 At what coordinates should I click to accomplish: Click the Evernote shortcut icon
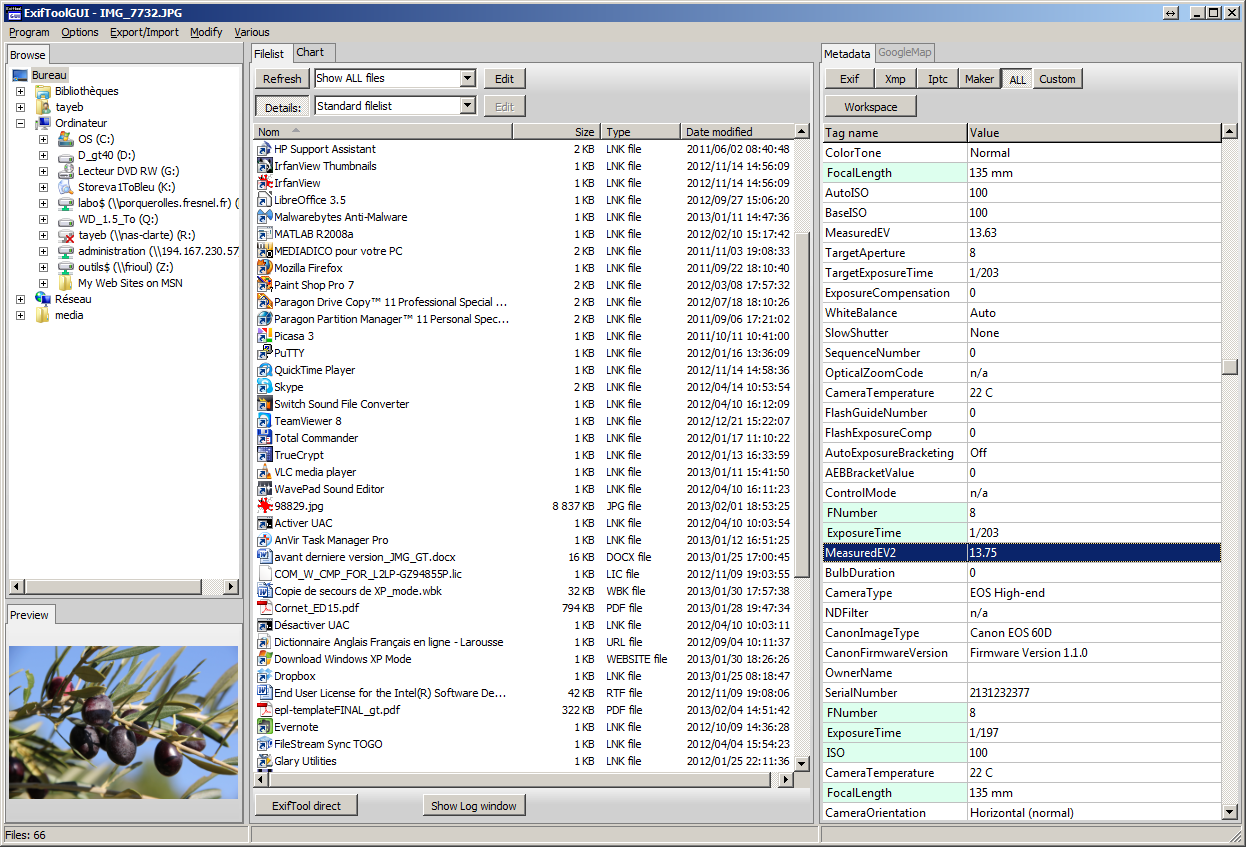[265, 727]
